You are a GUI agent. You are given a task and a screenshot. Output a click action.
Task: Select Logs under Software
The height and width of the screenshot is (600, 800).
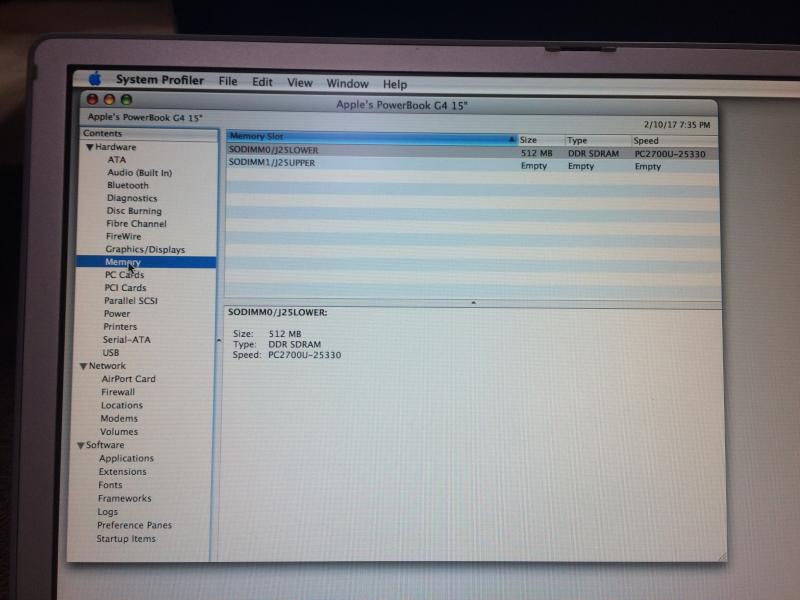tap(108, 512)
